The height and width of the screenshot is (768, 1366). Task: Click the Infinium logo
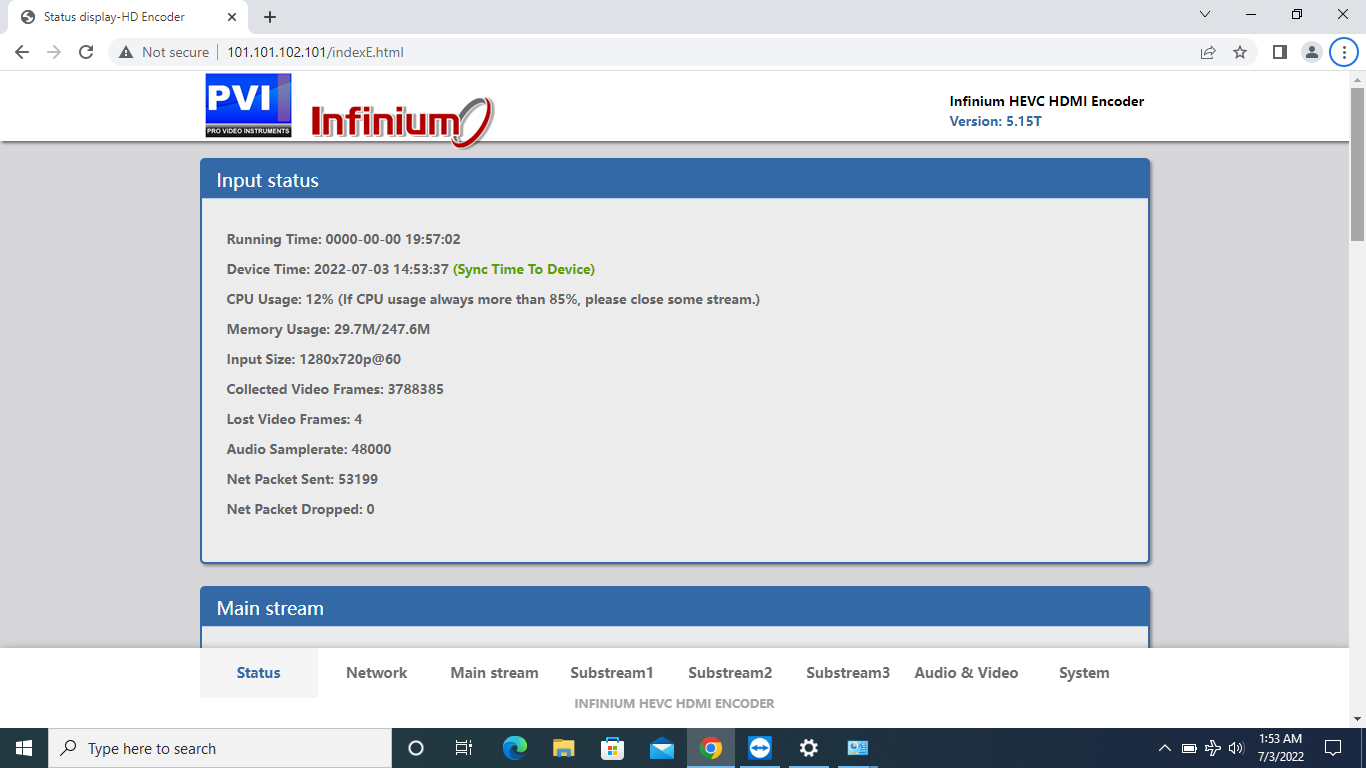tap(402, 122)
